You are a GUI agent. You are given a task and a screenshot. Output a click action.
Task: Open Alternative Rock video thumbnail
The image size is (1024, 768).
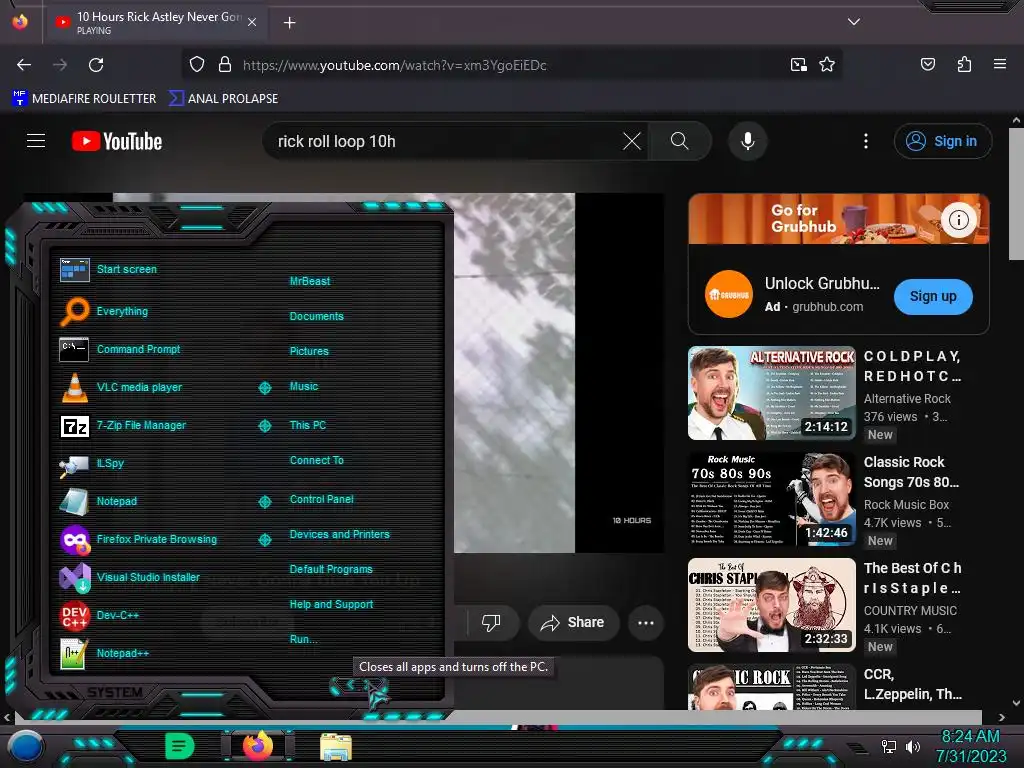coord(771,392)
